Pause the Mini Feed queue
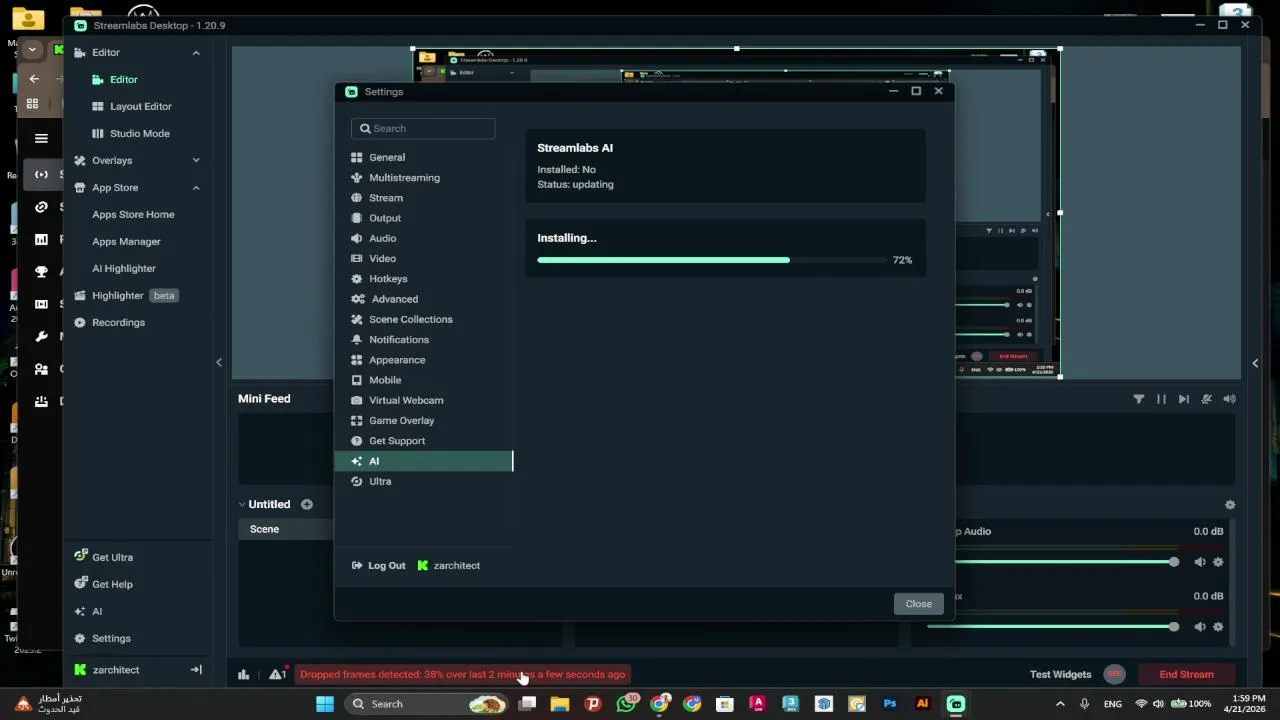 [1161, 399]
